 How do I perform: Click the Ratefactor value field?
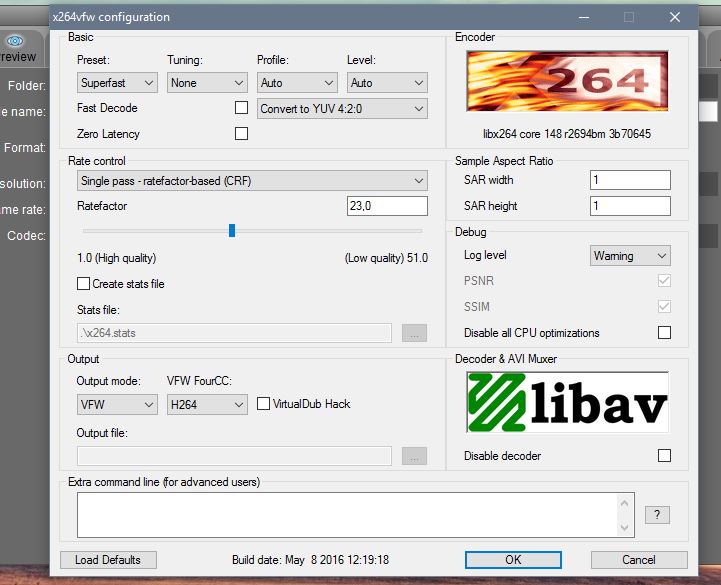pos(387,206)
